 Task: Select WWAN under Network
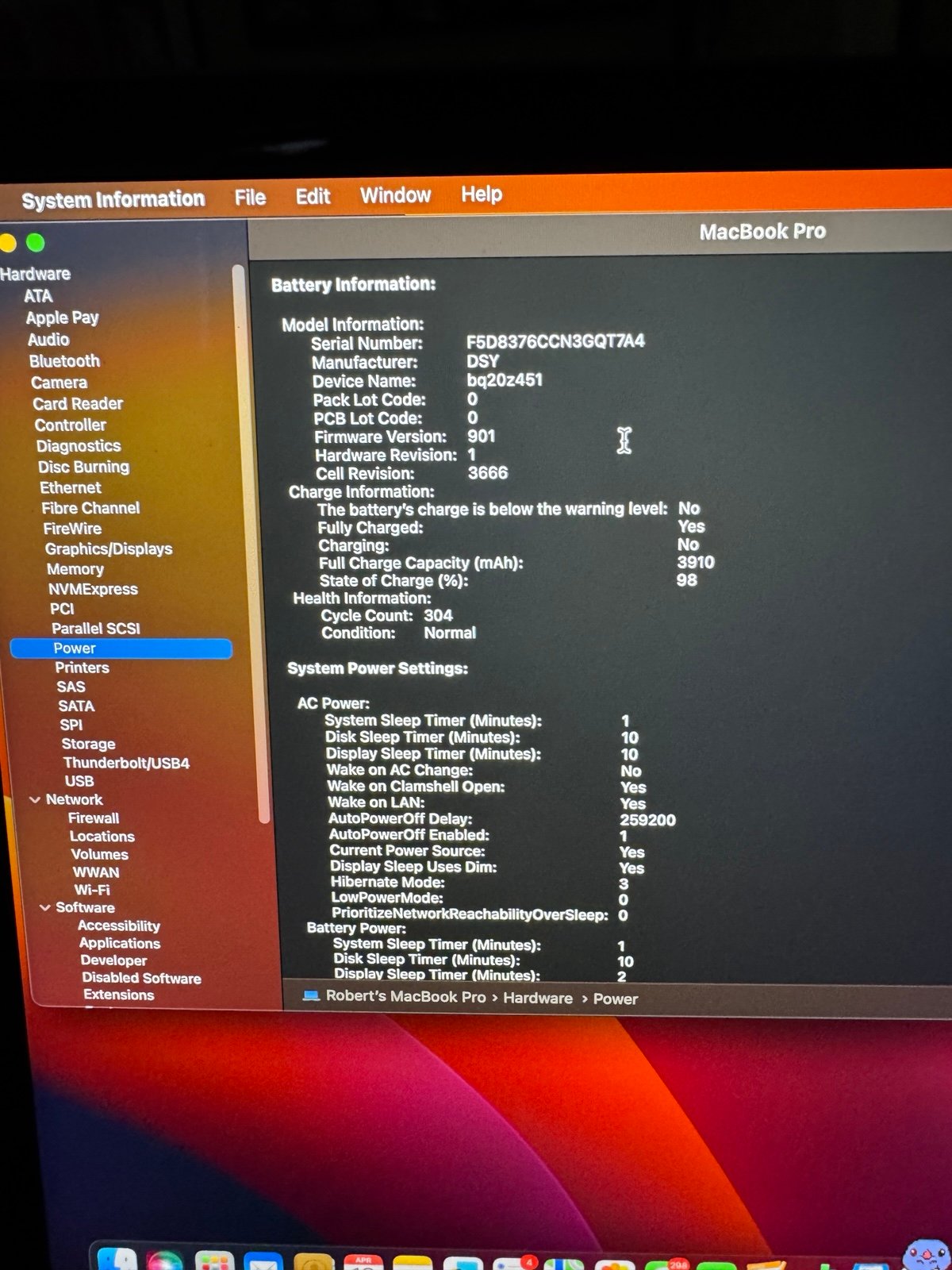point(96,872)
